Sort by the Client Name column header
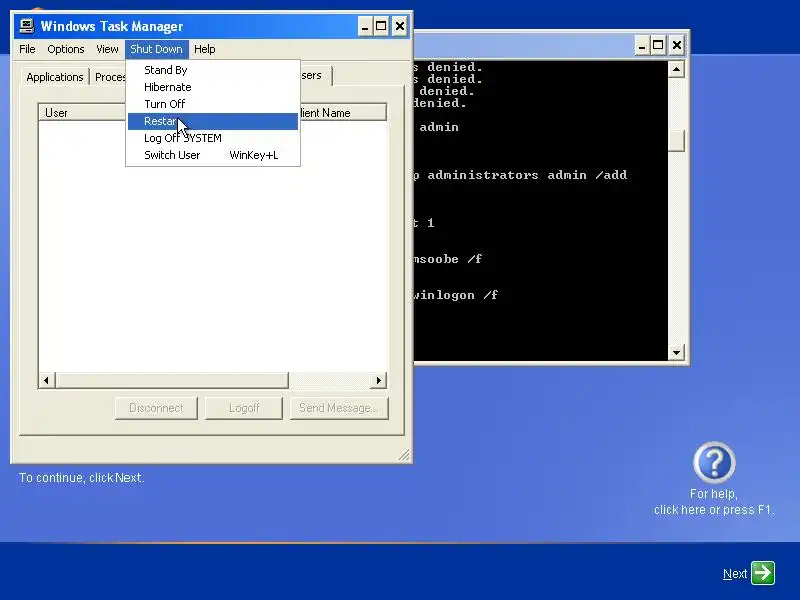The height and width of the screenshot is (600, 800). tap(342, 113)
